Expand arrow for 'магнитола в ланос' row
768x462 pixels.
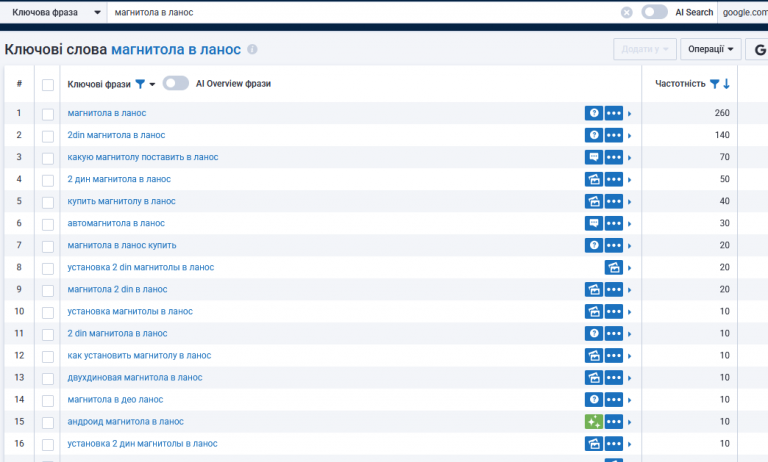pyautogui.click(x=629, y=114)
